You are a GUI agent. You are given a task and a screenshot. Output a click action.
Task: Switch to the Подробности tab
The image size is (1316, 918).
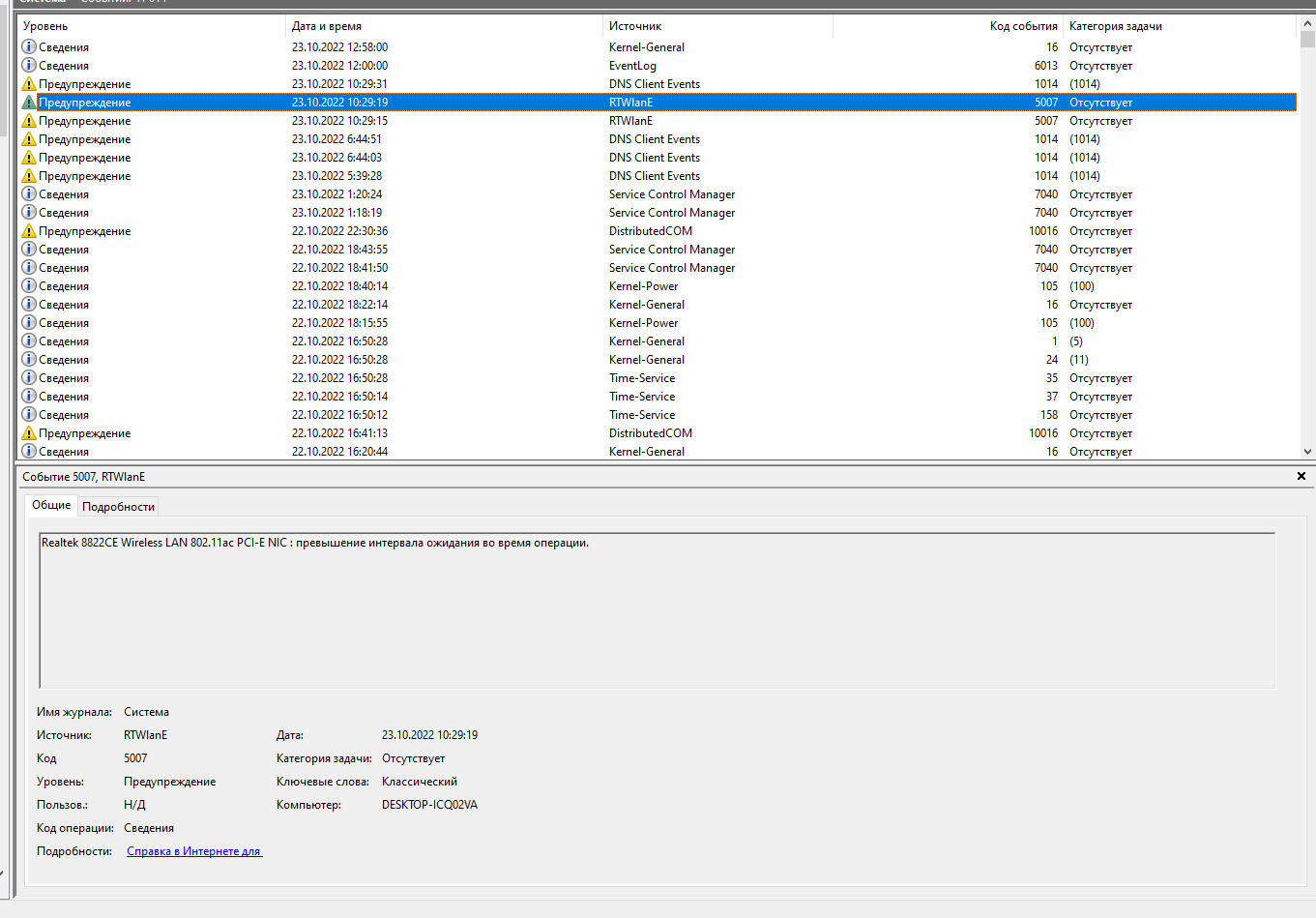click(118, 507)
